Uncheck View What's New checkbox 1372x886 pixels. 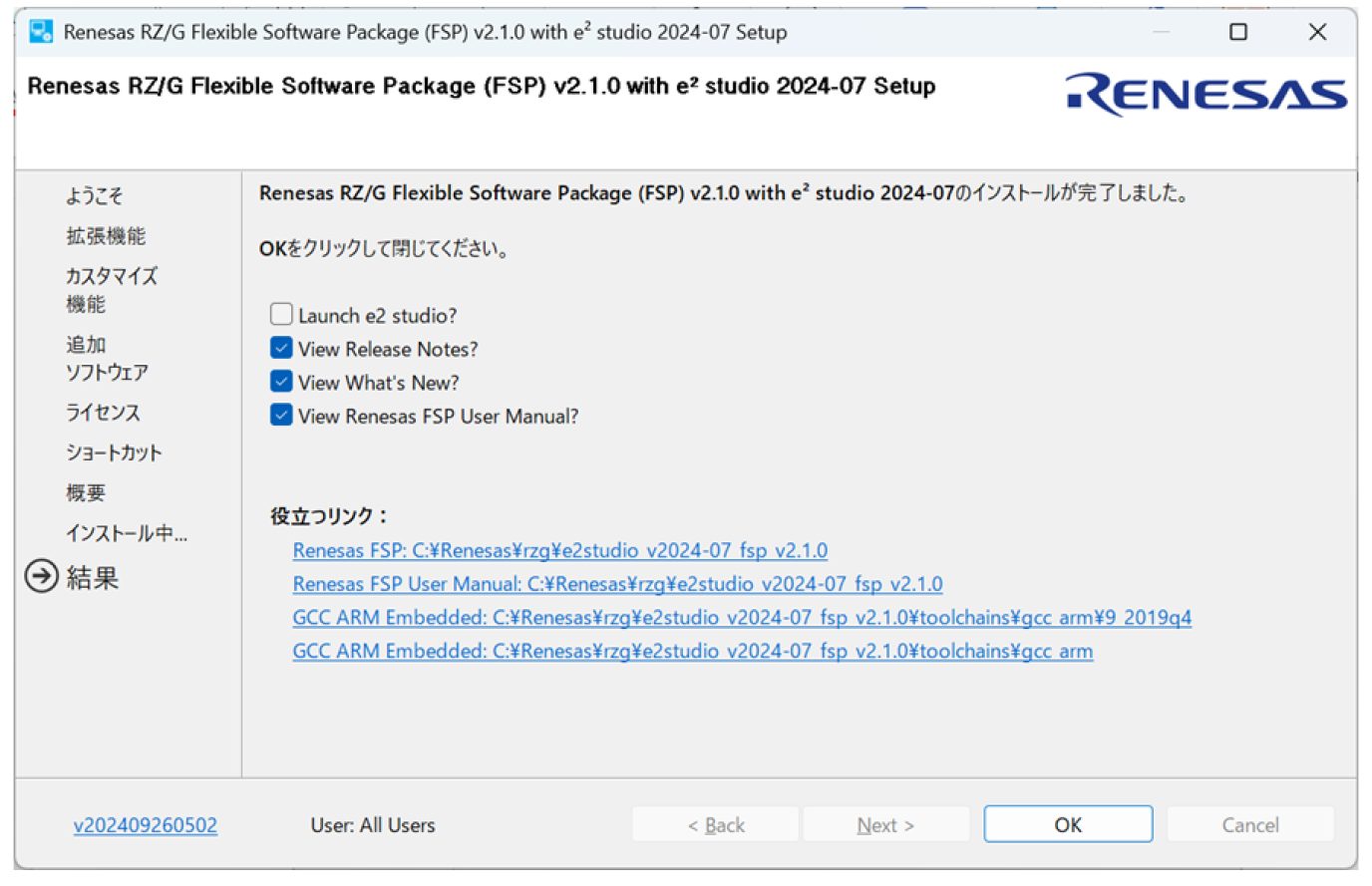pos(281,383)
